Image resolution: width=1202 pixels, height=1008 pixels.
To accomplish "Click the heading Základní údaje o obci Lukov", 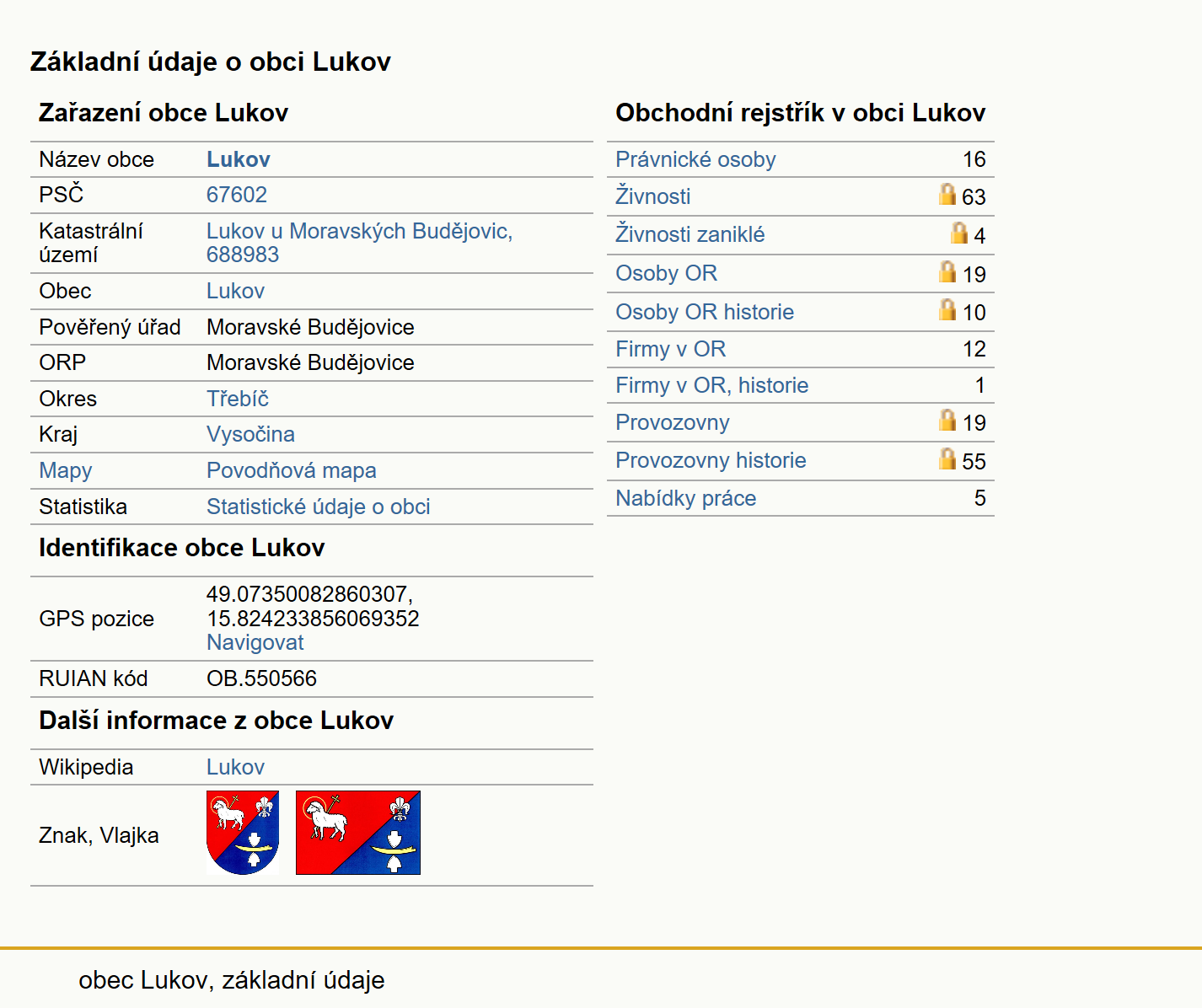I will 211,62.
